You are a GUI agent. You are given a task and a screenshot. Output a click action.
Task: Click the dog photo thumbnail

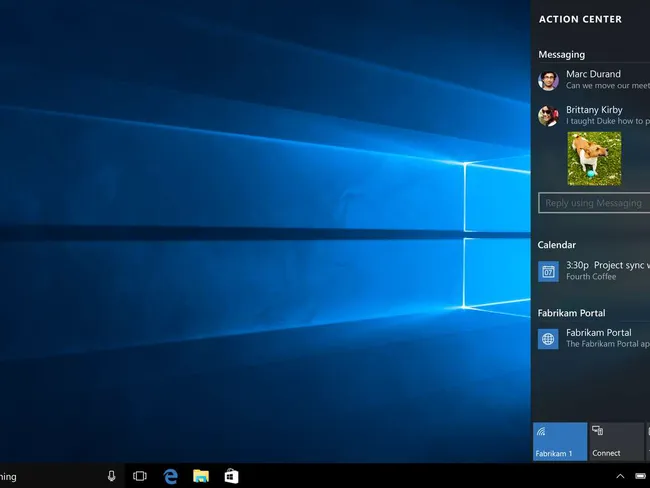pyautogui.click(x=594, y=159)
